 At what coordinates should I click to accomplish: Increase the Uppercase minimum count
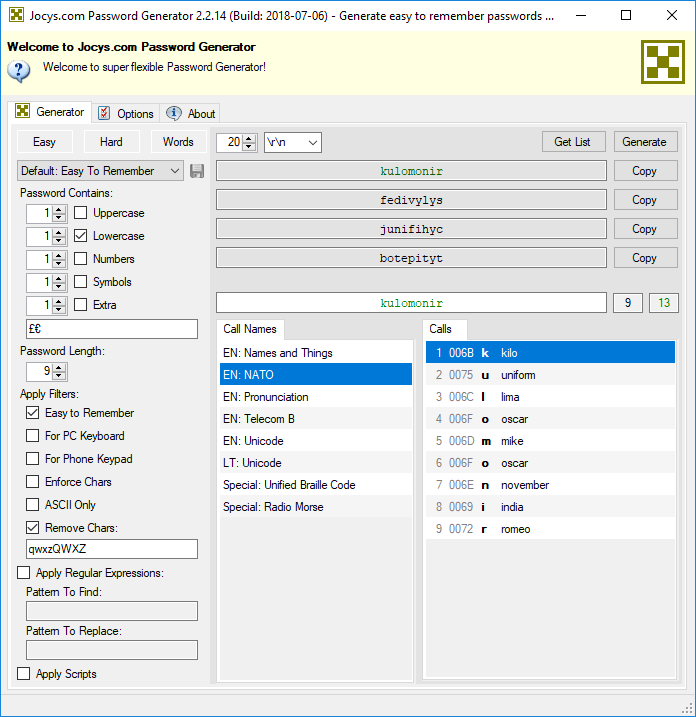tap(59, 209)
